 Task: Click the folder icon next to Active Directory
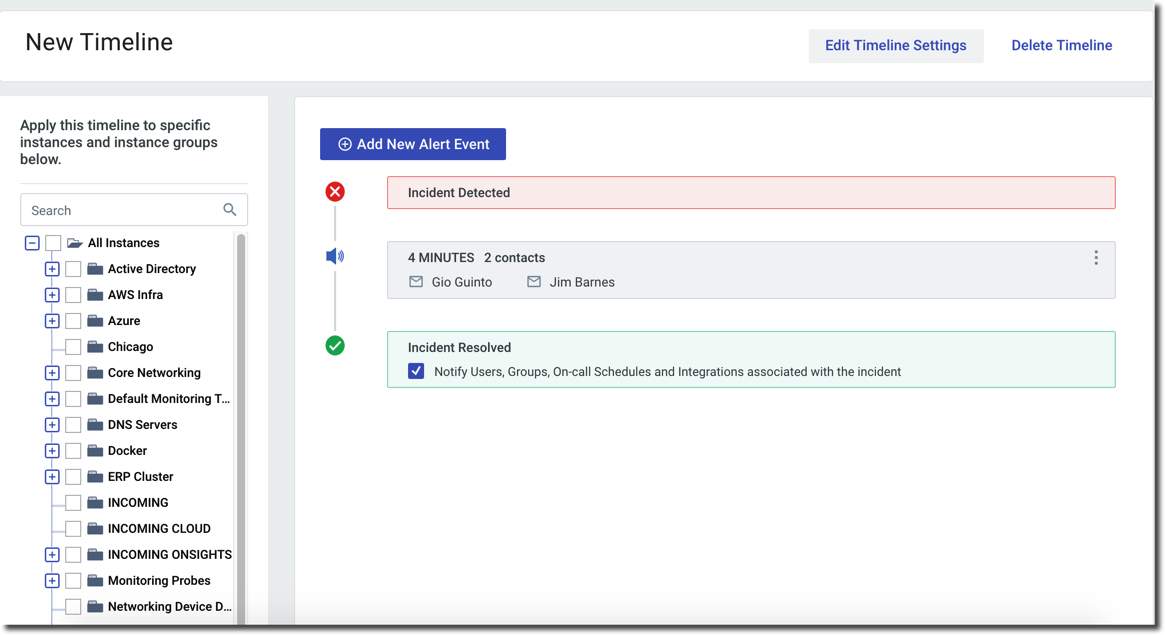97,268
